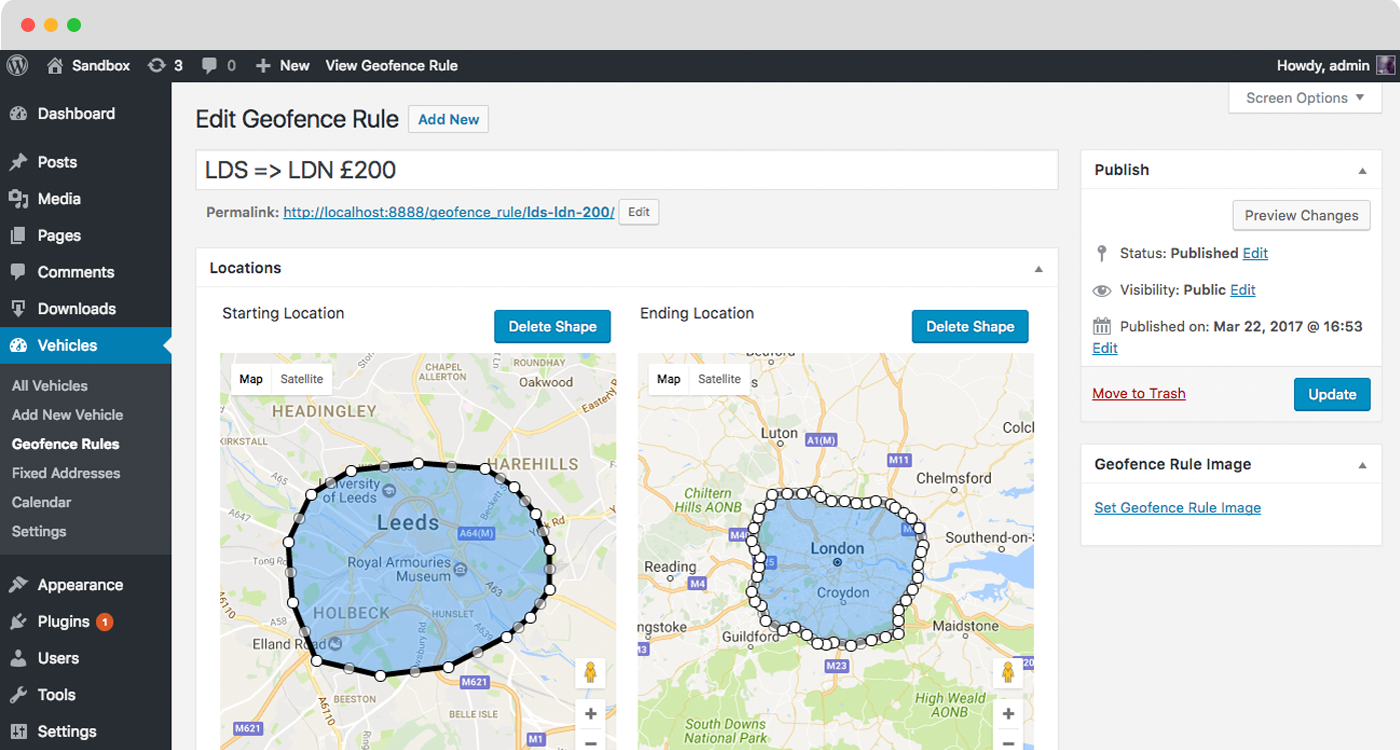Image resolution: width=1400 pixels, height=750 pixels.
Task: Collapse the Publish panel arrow
Action: point(1362,171)
